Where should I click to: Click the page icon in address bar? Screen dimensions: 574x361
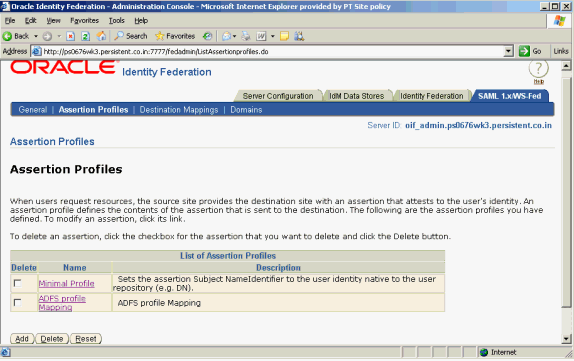click(x=36, y=51)
